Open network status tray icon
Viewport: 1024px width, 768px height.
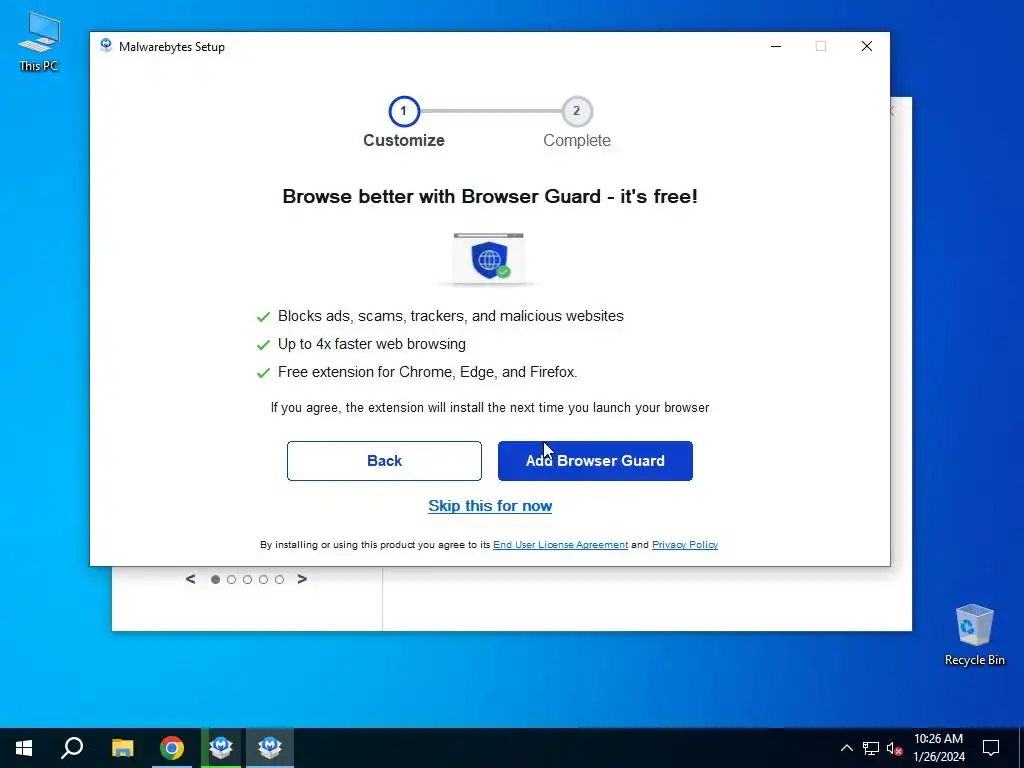[871, 748]
